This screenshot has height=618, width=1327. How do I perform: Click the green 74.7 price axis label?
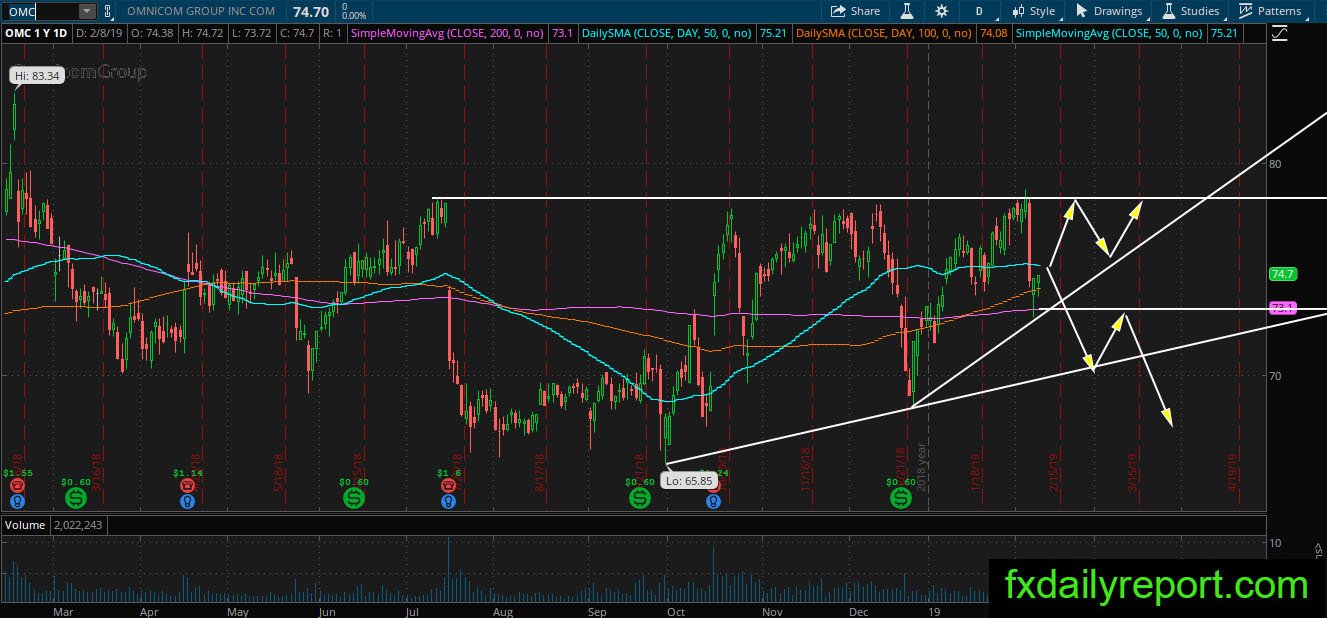1282,274
